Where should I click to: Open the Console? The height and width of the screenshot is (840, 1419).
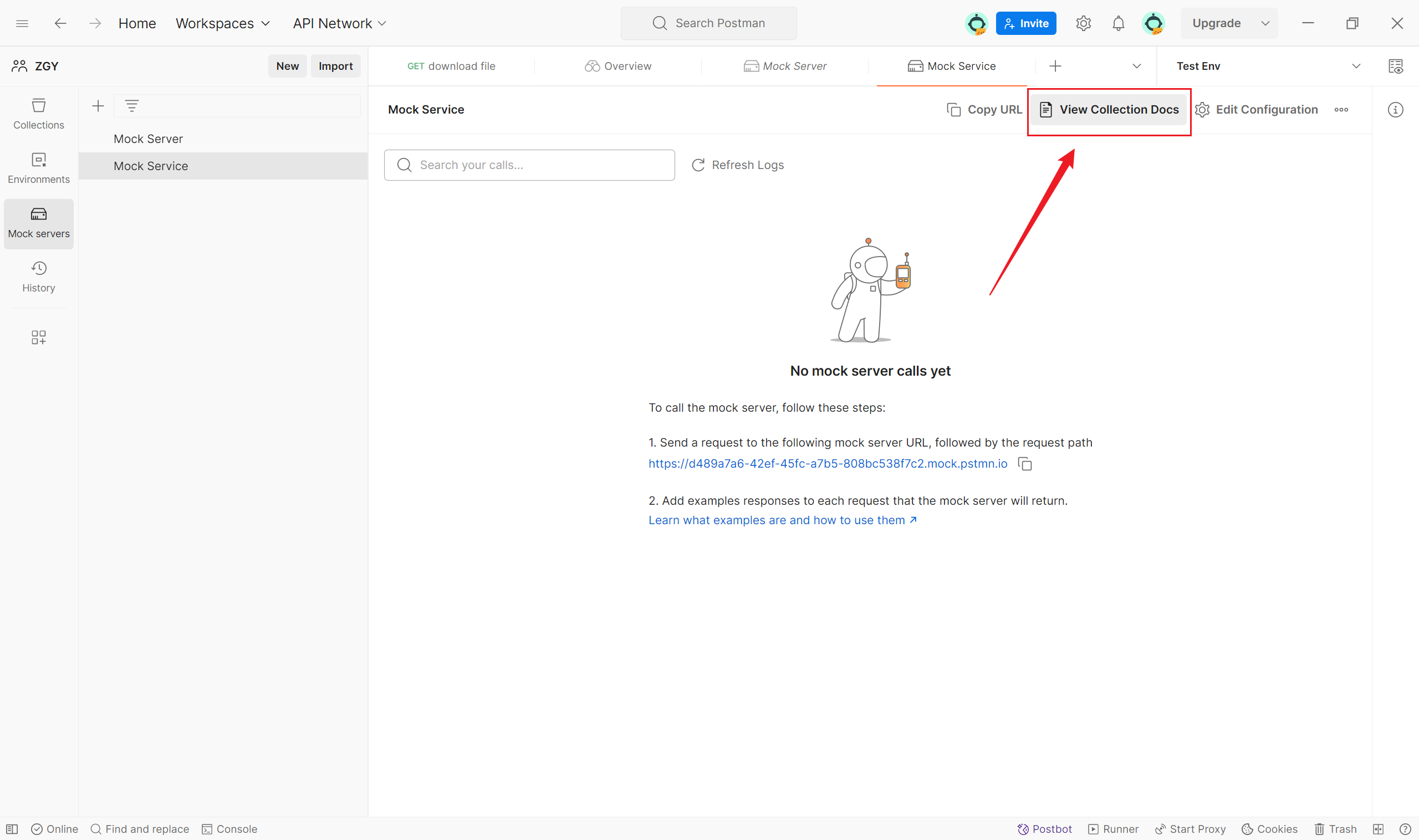[229, 829]
